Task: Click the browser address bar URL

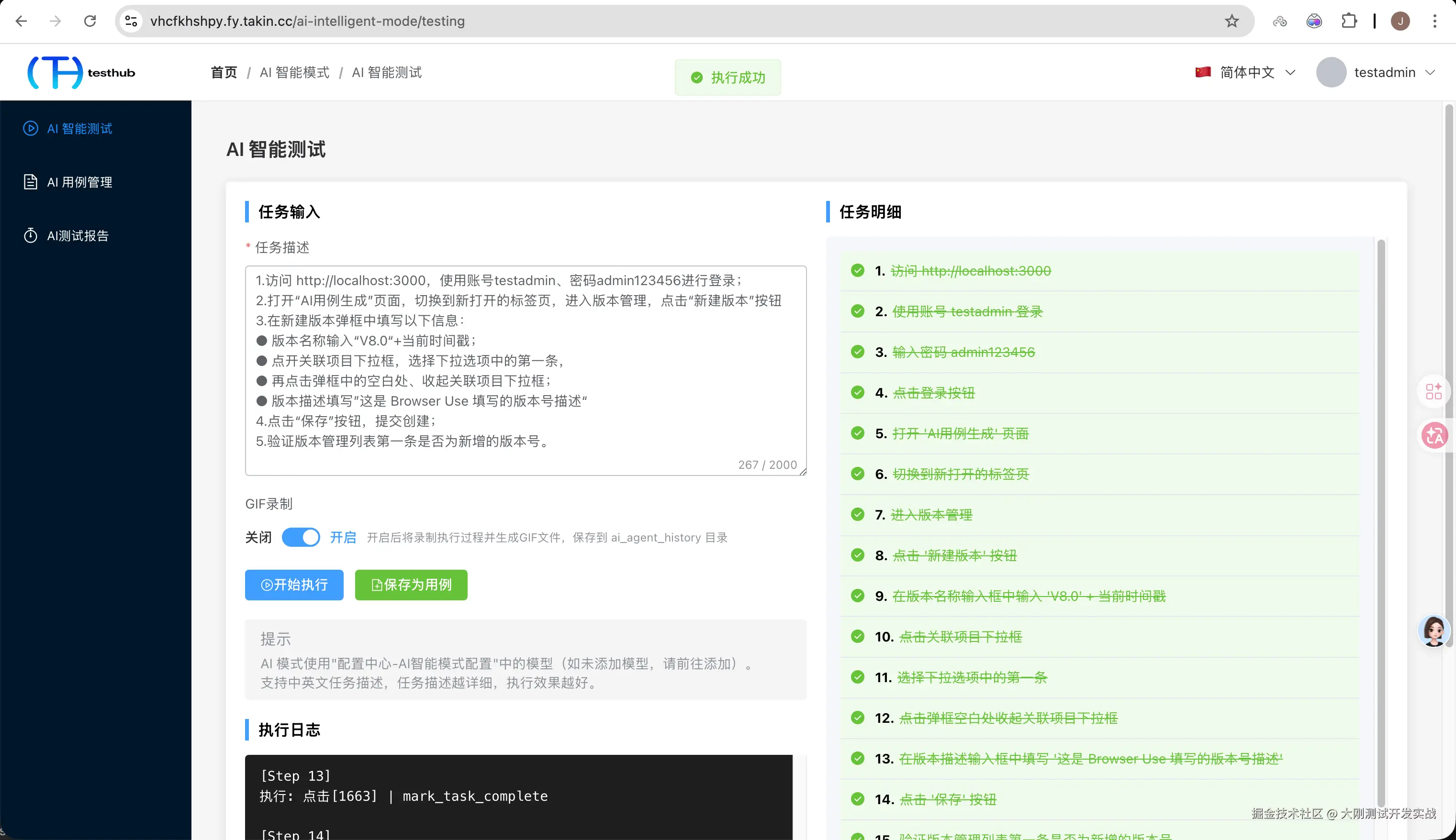Action: [308, 22]
